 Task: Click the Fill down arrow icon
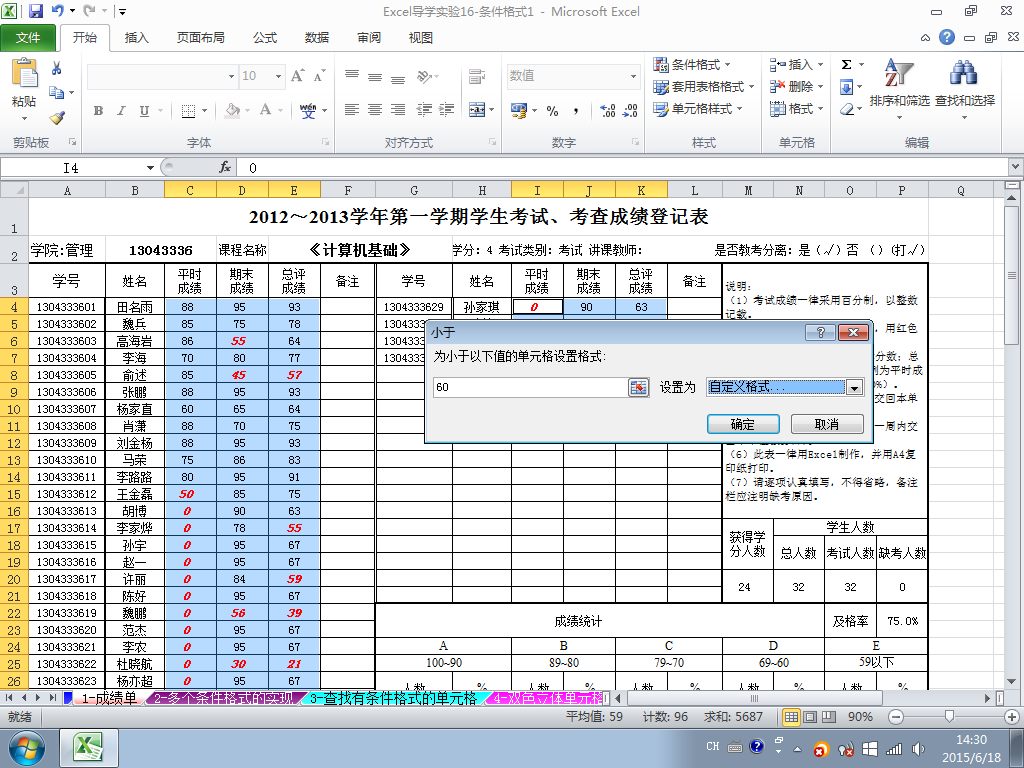(846, 87)
